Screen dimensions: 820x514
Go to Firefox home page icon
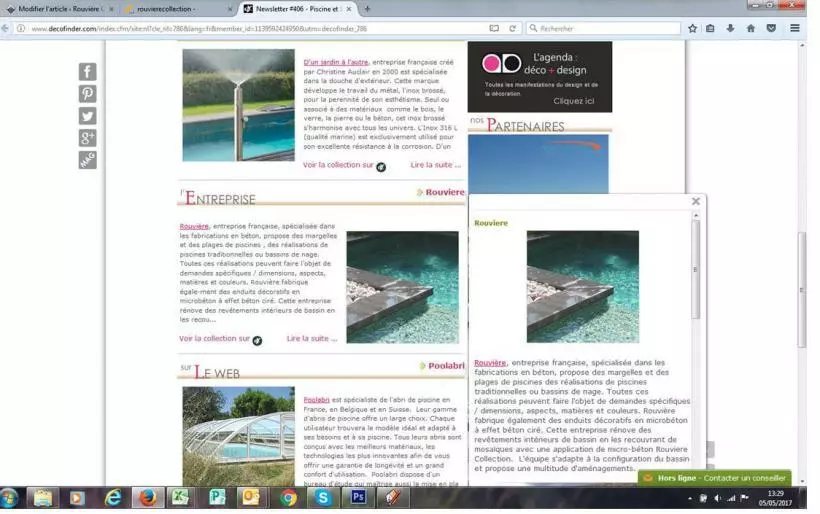tap(750, 28)
